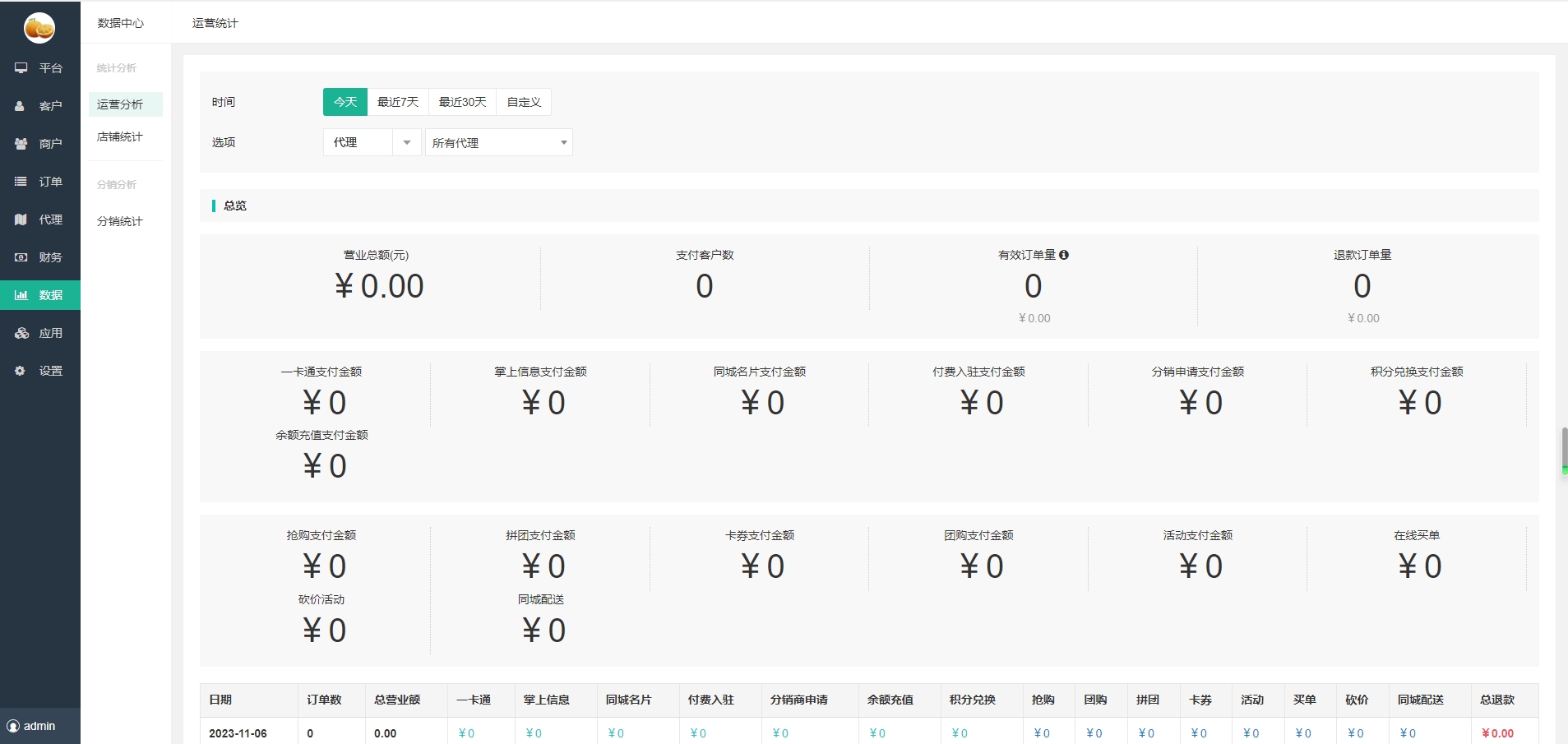Click admin account name
The image size is (1568, 744).
(39, 726)
